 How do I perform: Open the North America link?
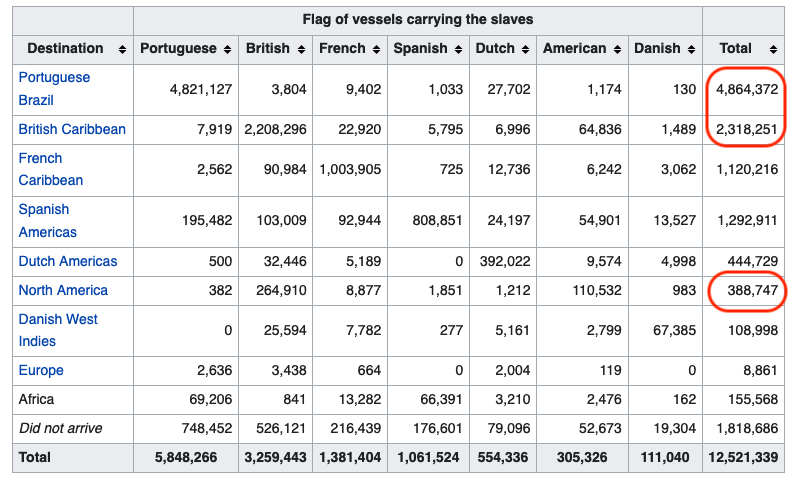[63, 290]
